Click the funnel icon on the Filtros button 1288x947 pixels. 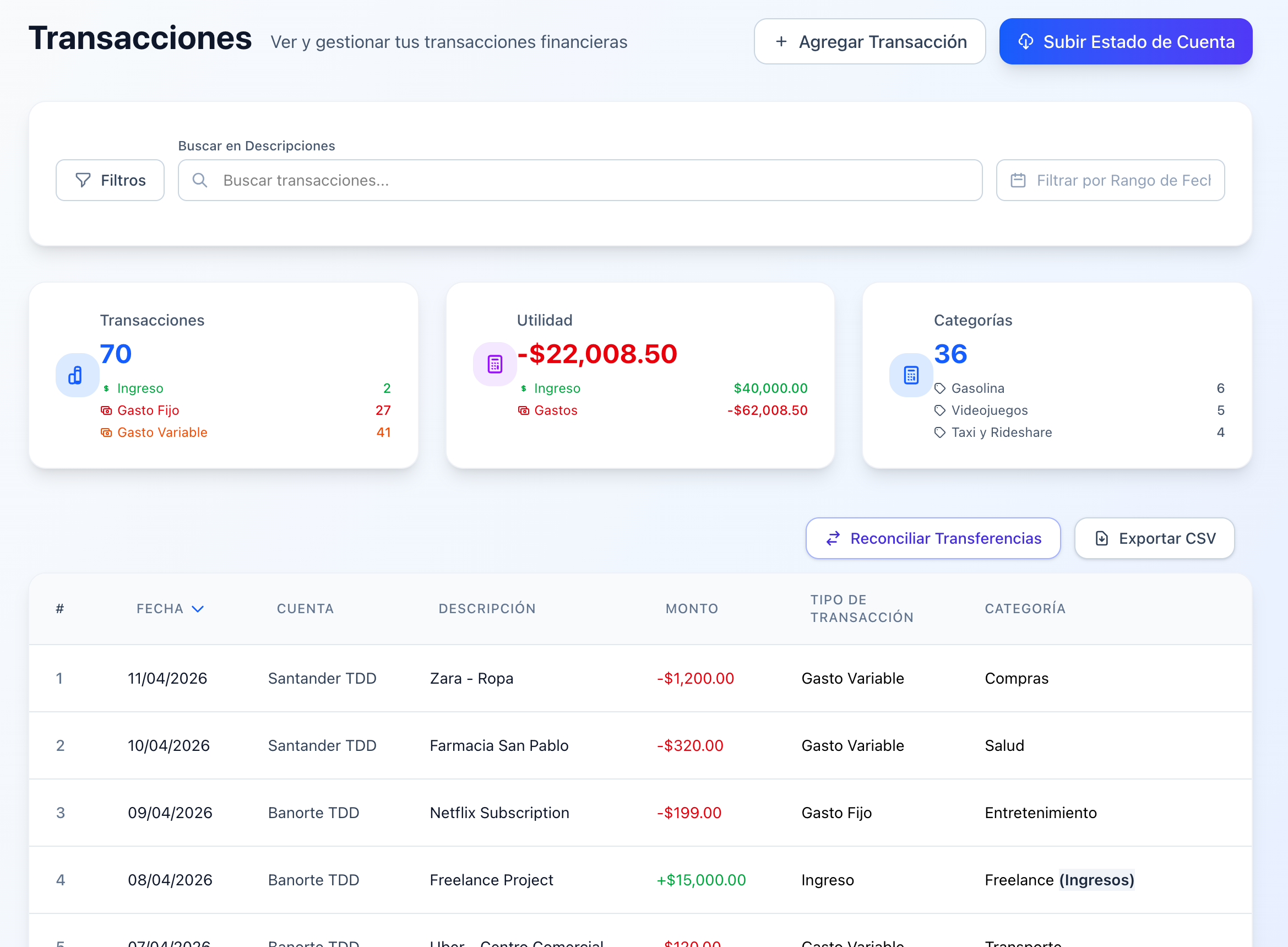click(84, 180)
